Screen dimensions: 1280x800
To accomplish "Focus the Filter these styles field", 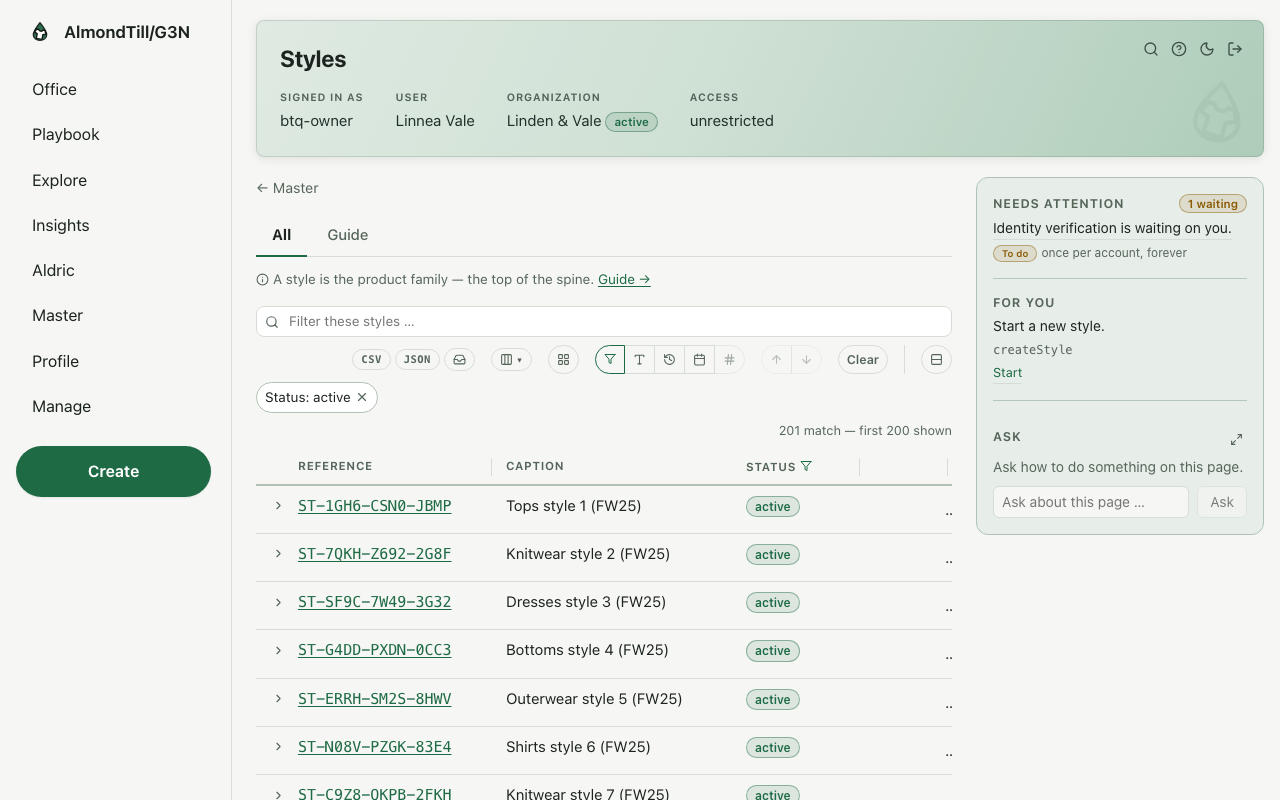I will 604,321.
